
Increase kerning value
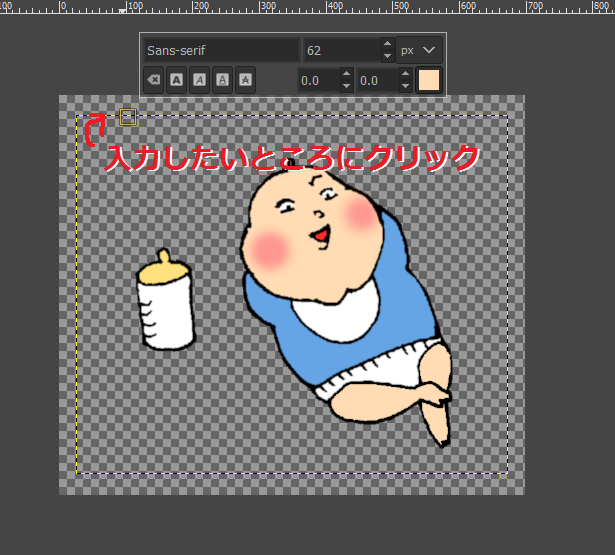pos(406,74)
